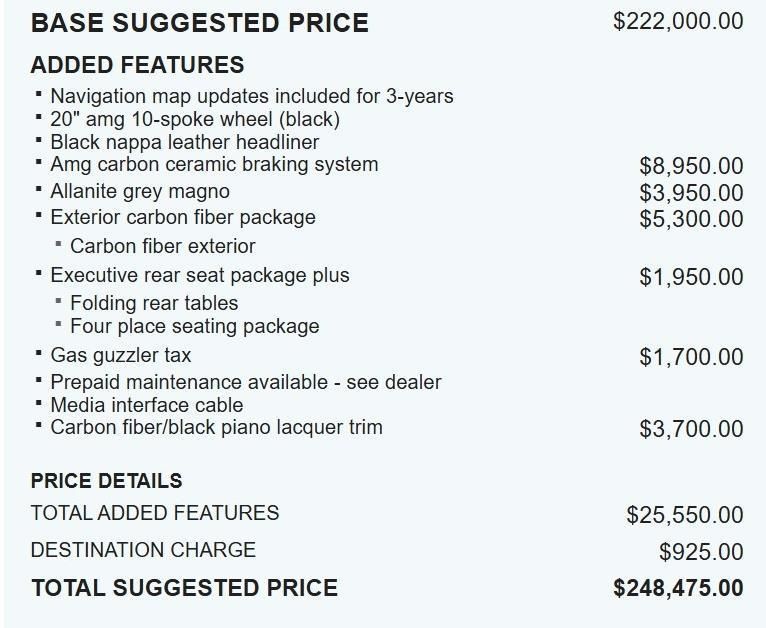Select the Black nappa leather headliner item

184,142
